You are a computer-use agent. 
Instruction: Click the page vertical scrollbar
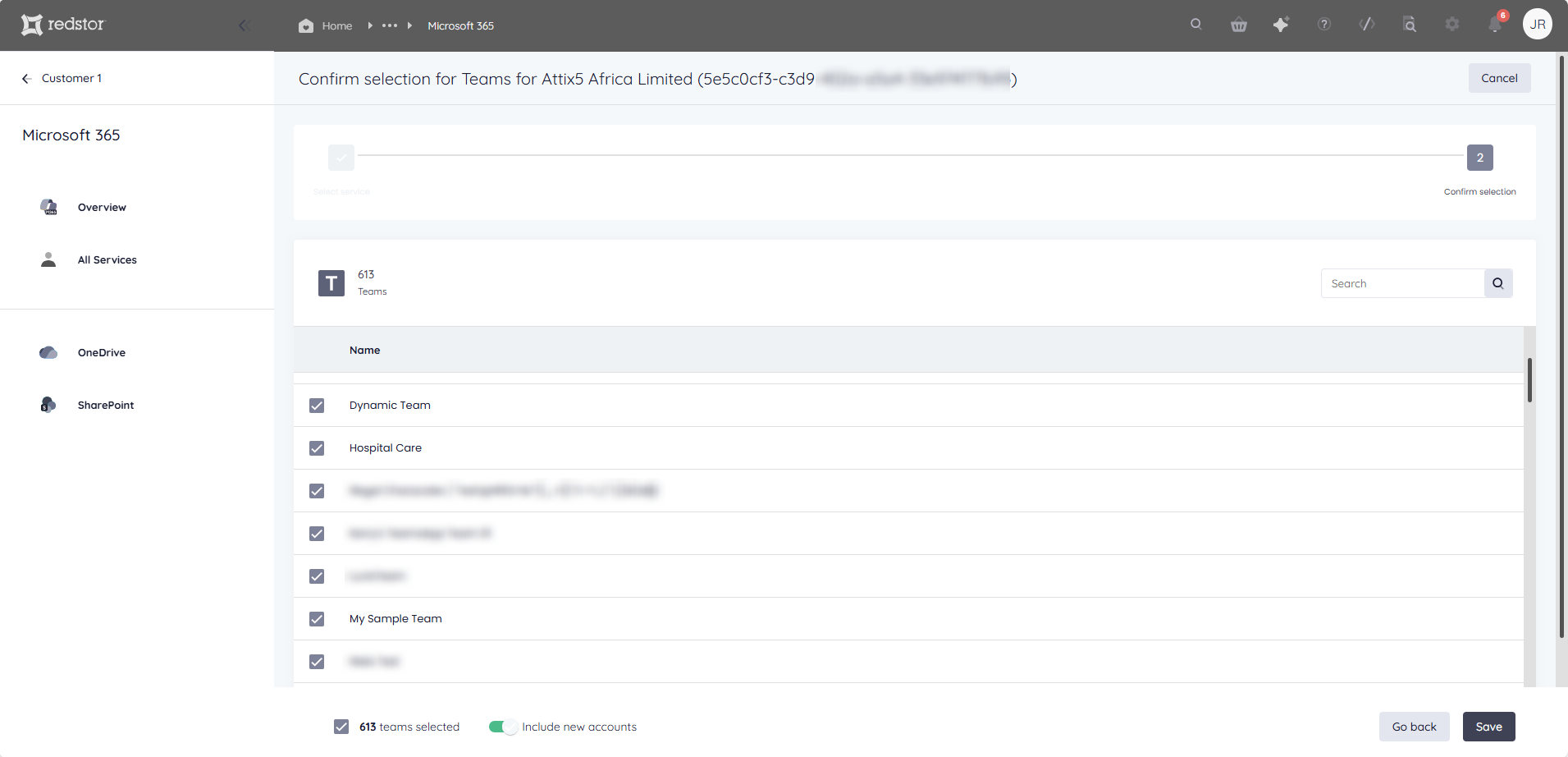click(x=1561, y=346)
